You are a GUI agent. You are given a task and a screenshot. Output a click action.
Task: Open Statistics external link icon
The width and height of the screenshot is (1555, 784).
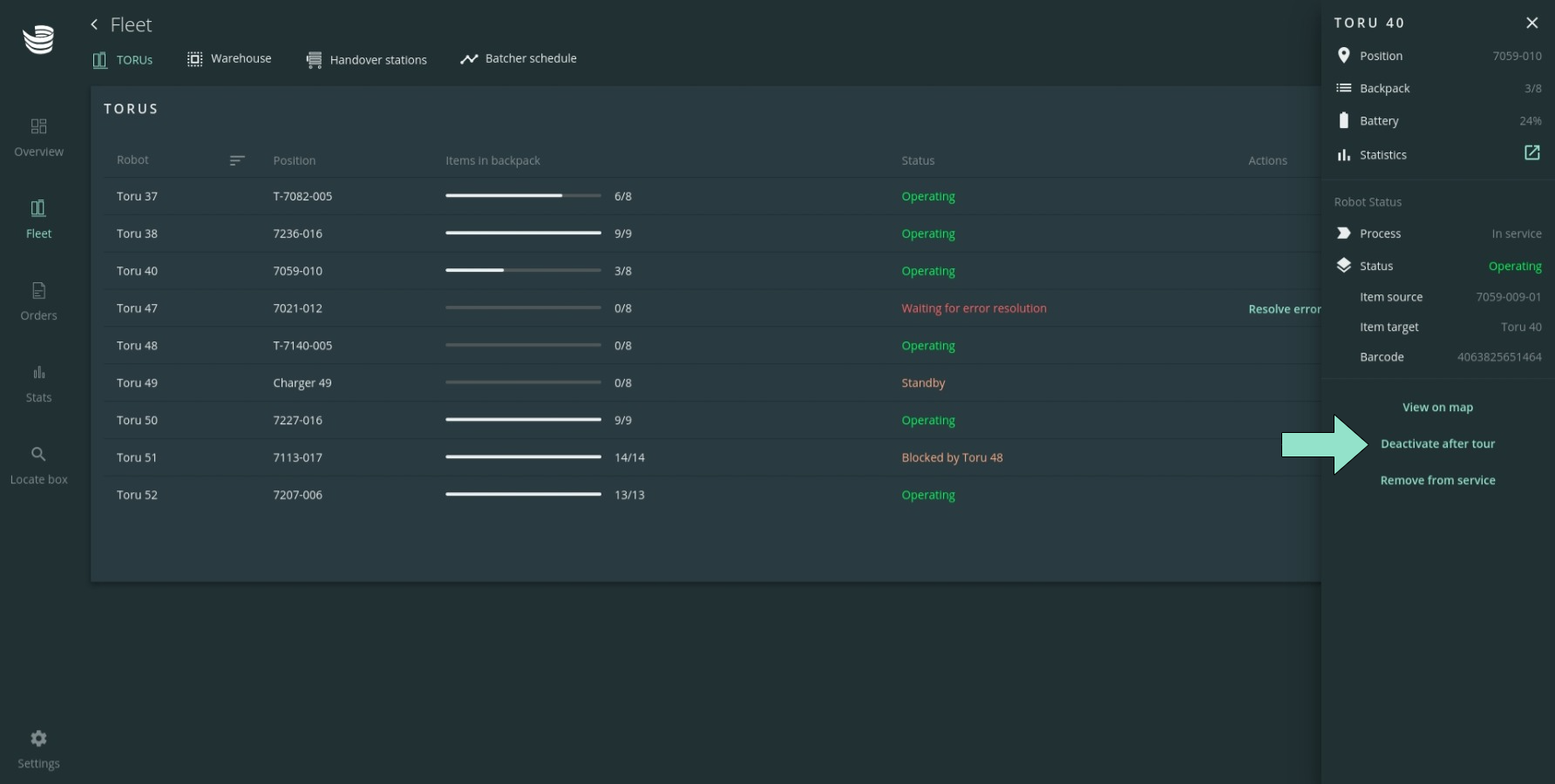(x=1531, y=153)
